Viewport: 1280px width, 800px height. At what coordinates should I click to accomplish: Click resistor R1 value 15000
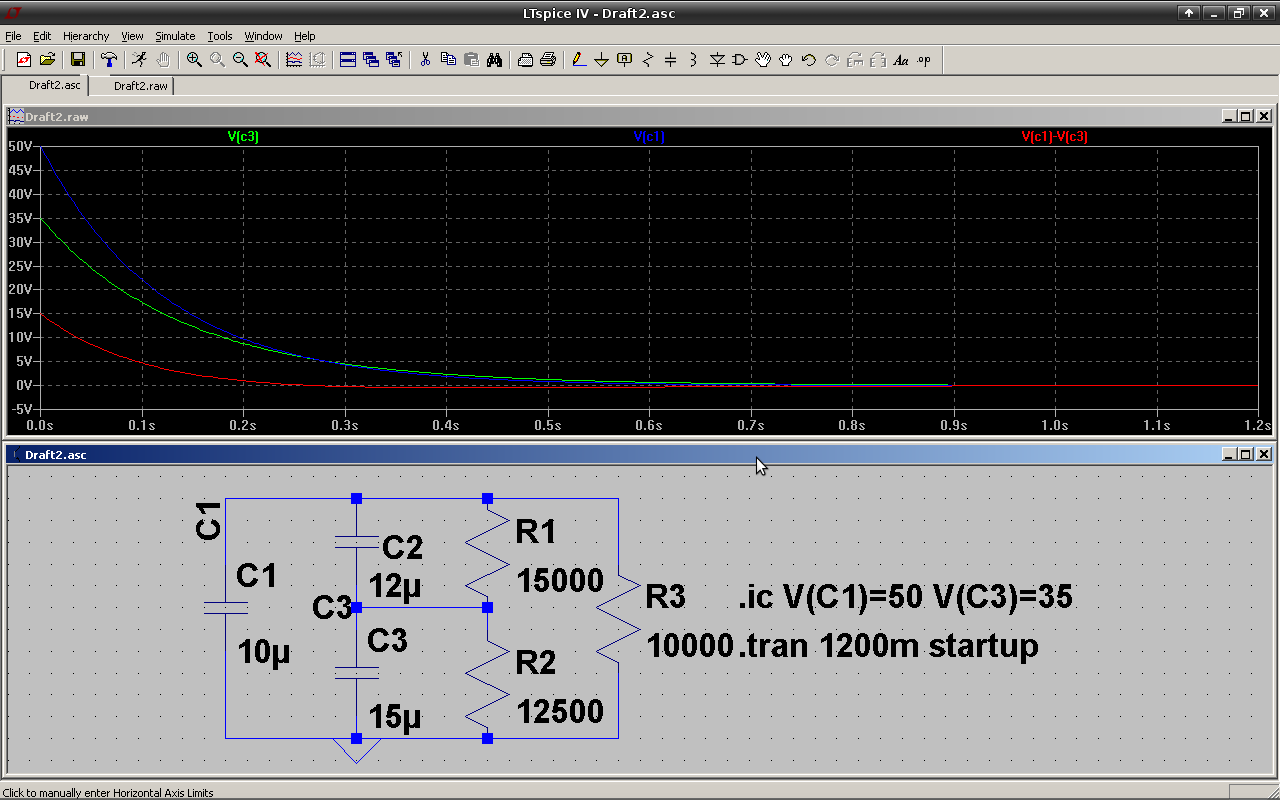(x=560, y=581)
